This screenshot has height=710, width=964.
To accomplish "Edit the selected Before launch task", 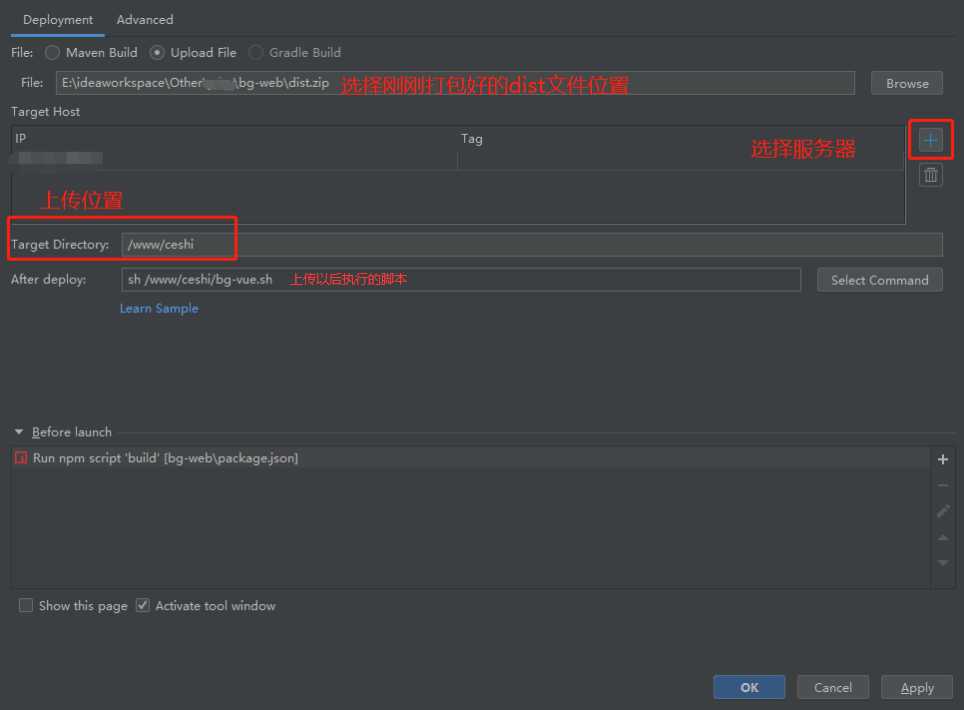I will pyautogui.click(x=942, y=511).
